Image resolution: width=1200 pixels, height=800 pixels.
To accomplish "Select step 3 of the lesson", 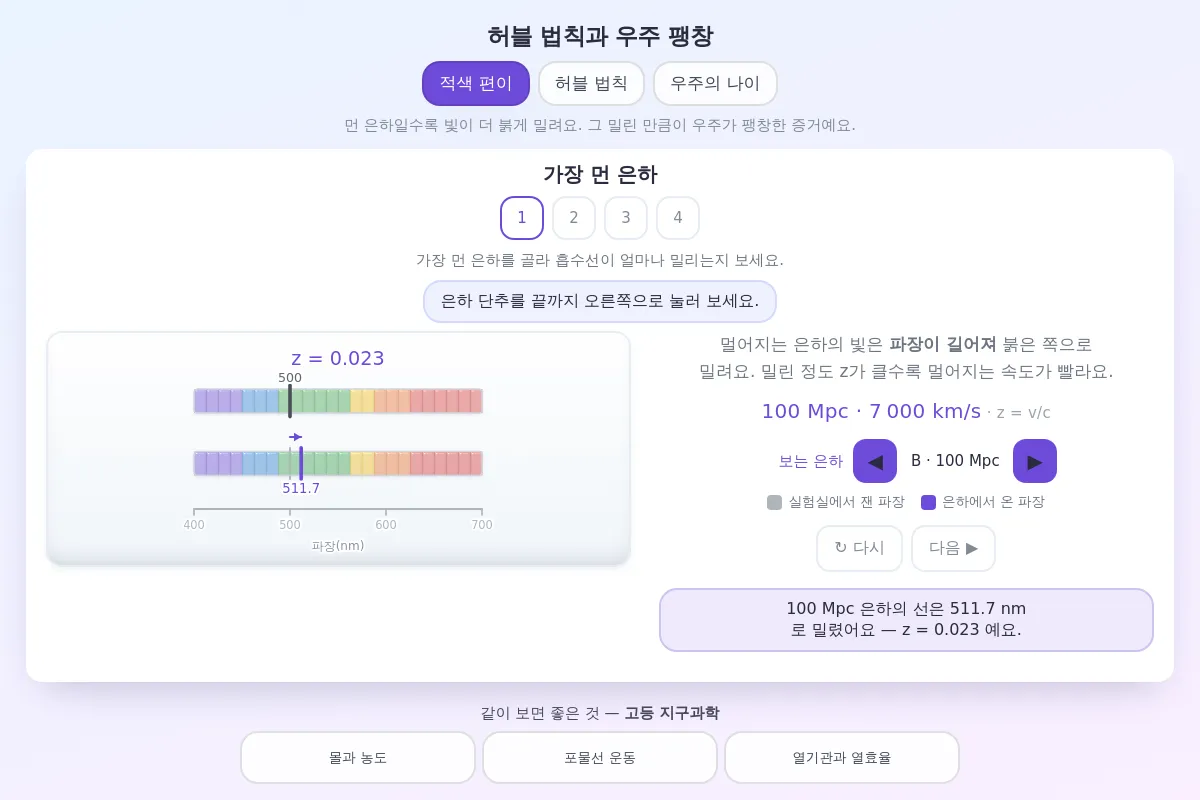I will tap(626, 218).
